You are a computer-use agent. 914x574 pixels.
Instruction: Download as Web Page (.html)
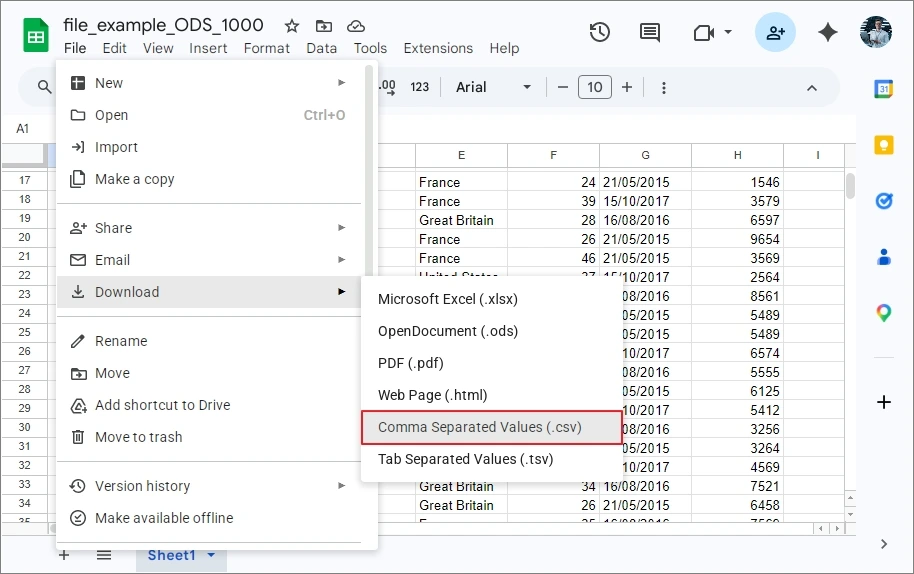coord(491,396)
